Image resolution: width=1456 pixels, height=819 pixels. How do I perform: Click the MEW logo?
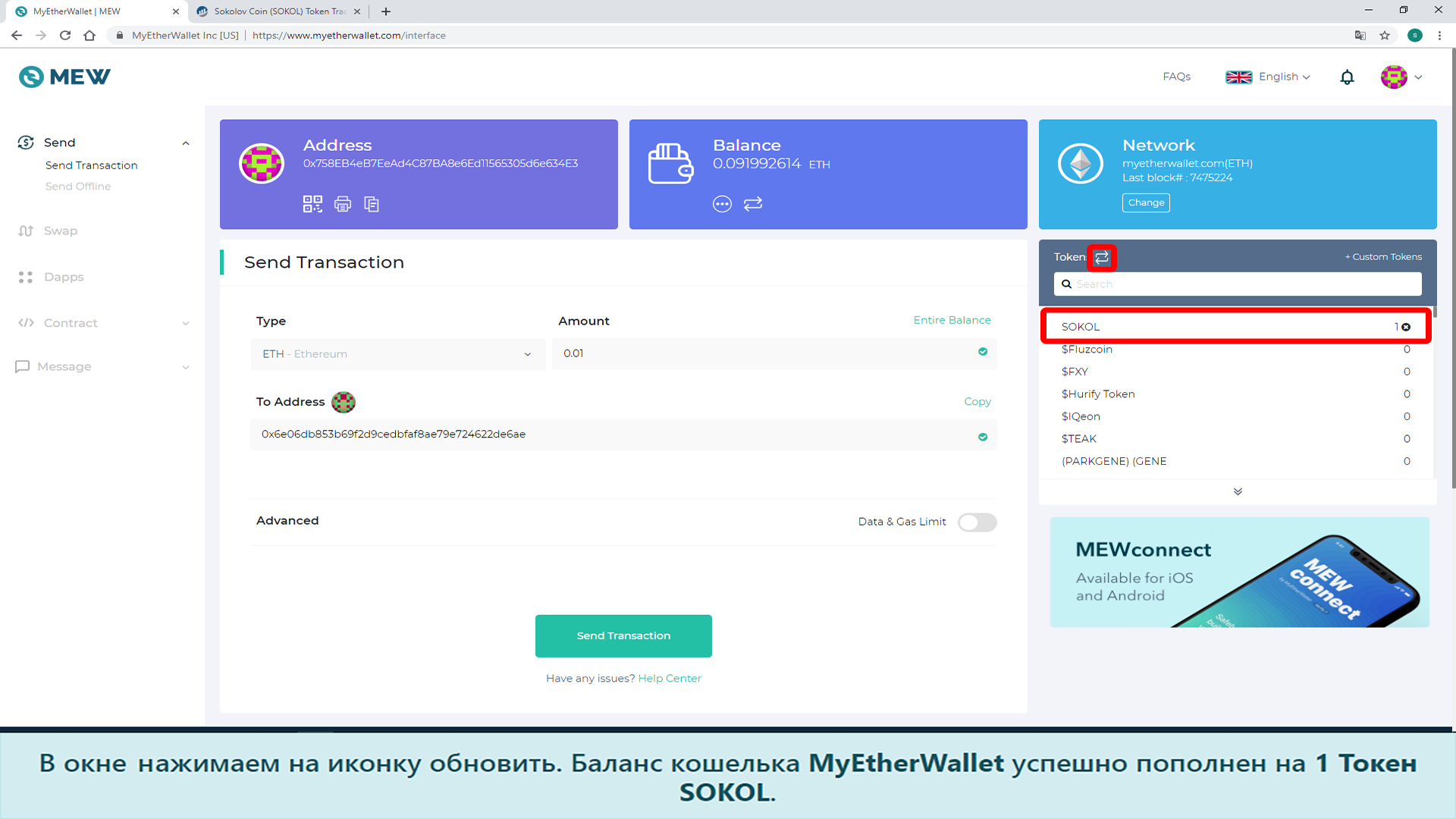pyautogui.click(x=64, y=77)
